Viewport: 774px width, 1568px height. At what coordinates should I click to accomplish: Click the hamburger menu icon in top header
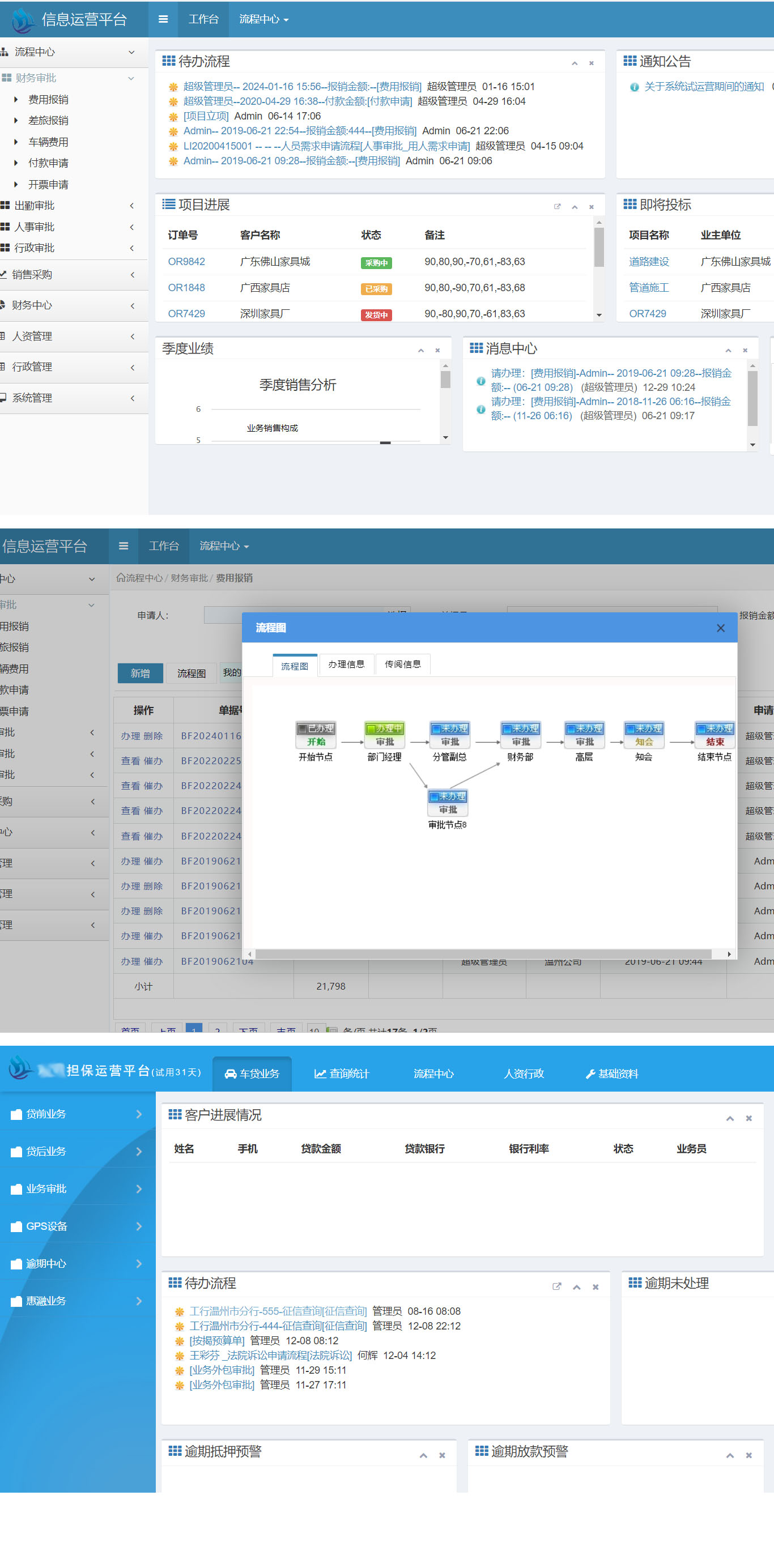click(x=163, y=19)
